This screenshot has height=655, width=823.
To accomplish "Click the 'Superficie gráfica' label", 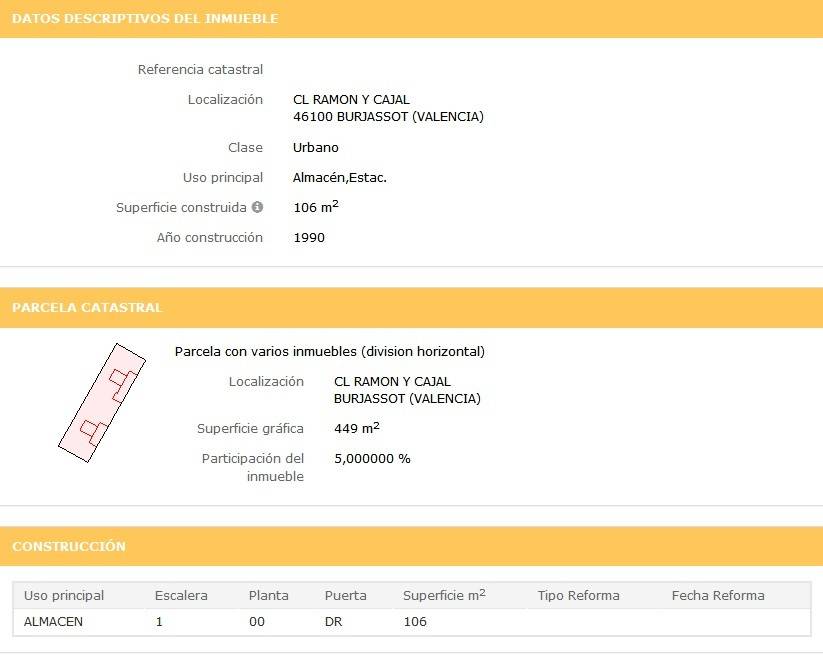I will tap(250, 429).
